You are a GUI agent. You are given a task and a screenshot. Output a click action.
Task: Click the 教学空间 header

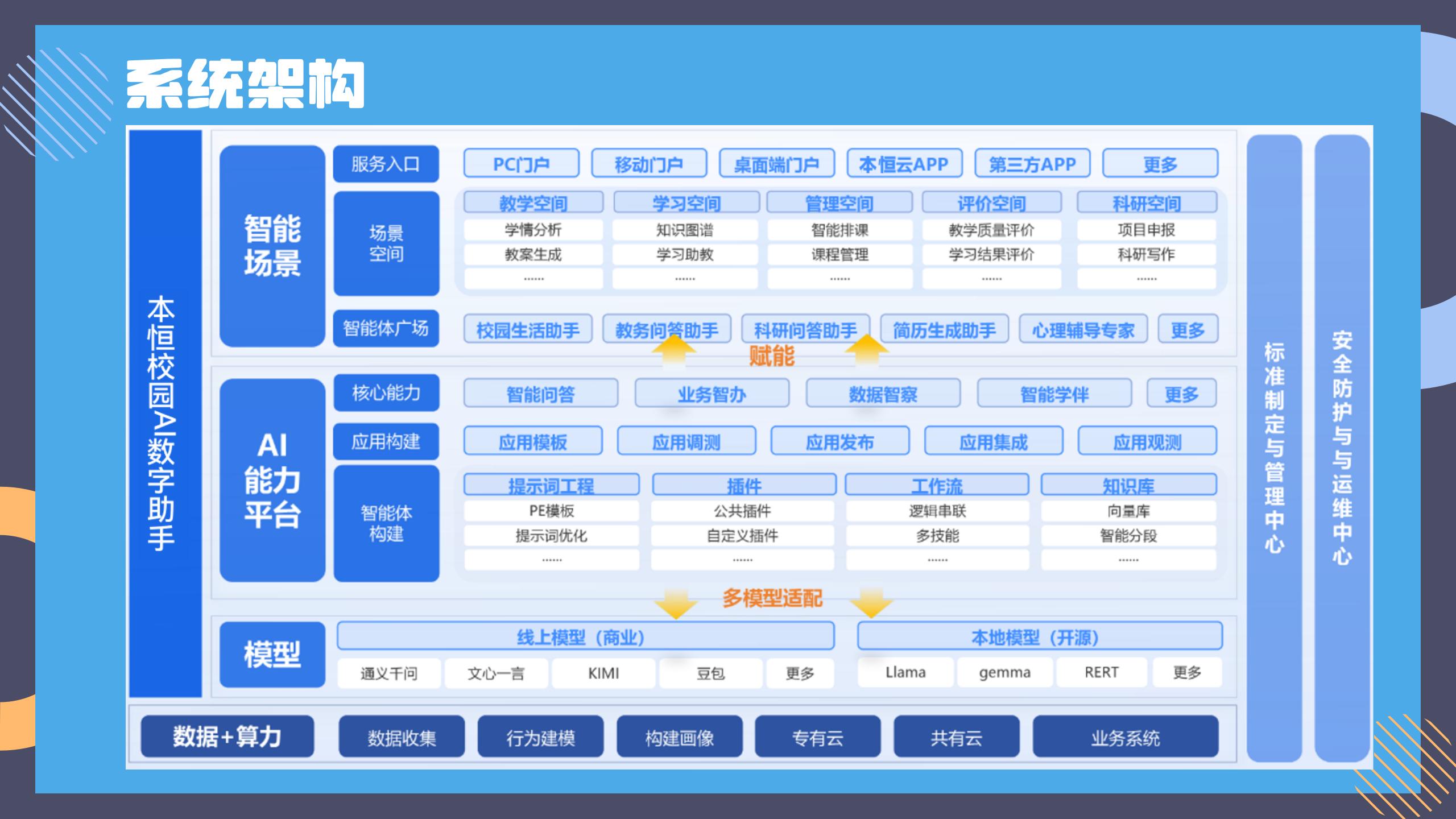tap(533, 202)
